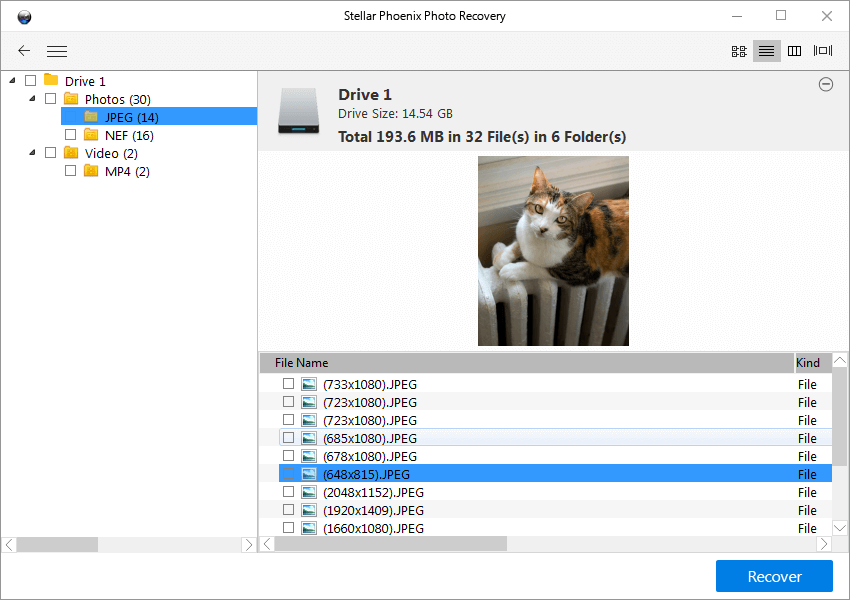Select Photos (30) in folder tree
Viewport: 850px width, 600px height.
118,99
